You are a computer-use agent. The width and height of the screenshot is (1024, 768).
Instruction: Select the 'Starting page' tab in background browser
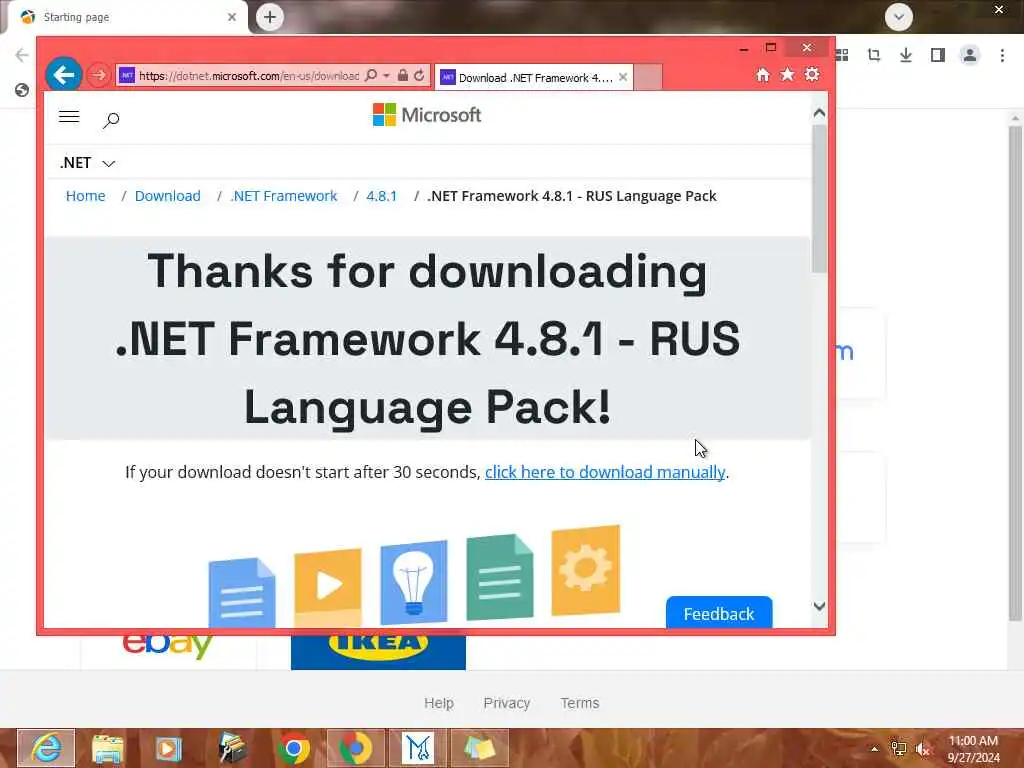coord(127,18)
